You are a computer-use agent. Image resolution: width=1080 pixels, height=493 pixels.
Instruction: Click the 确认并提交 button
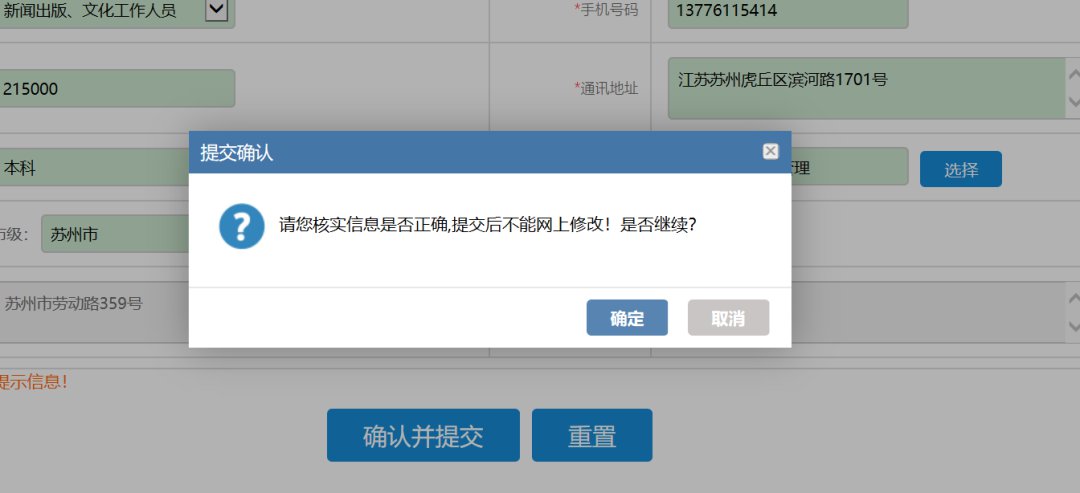pyautogui.click(x=423, y=435)
